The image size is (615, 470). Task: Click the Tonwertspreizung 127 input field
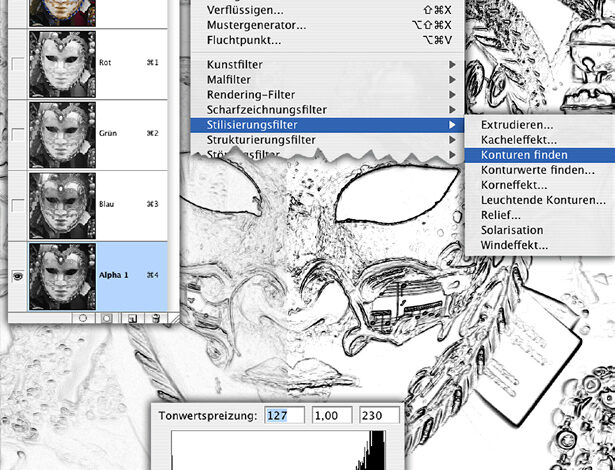pos(284,415)
